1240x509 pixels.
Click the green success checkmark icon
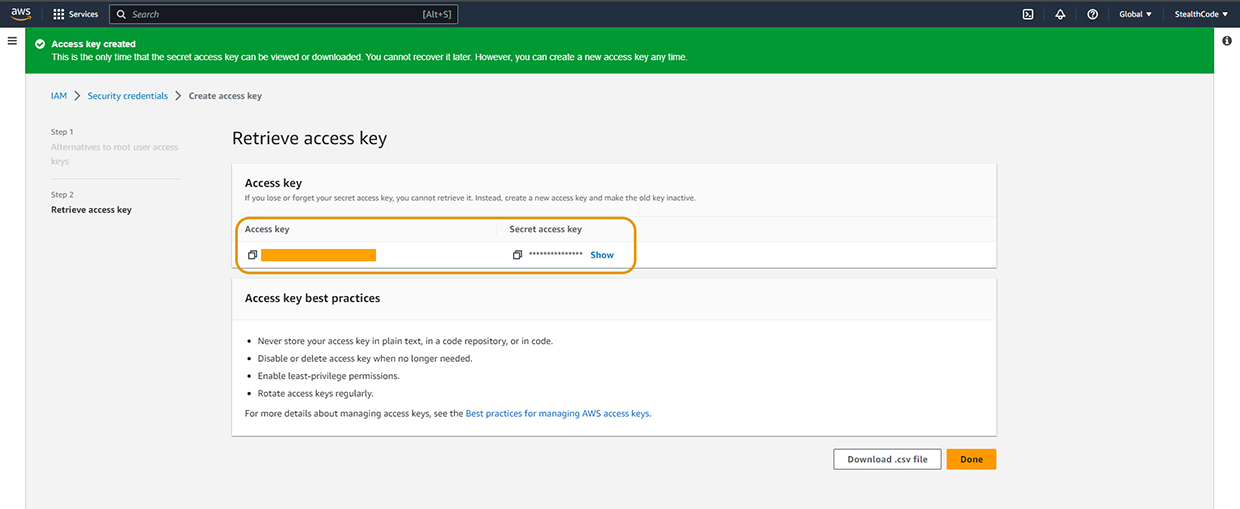click(40, 44)
